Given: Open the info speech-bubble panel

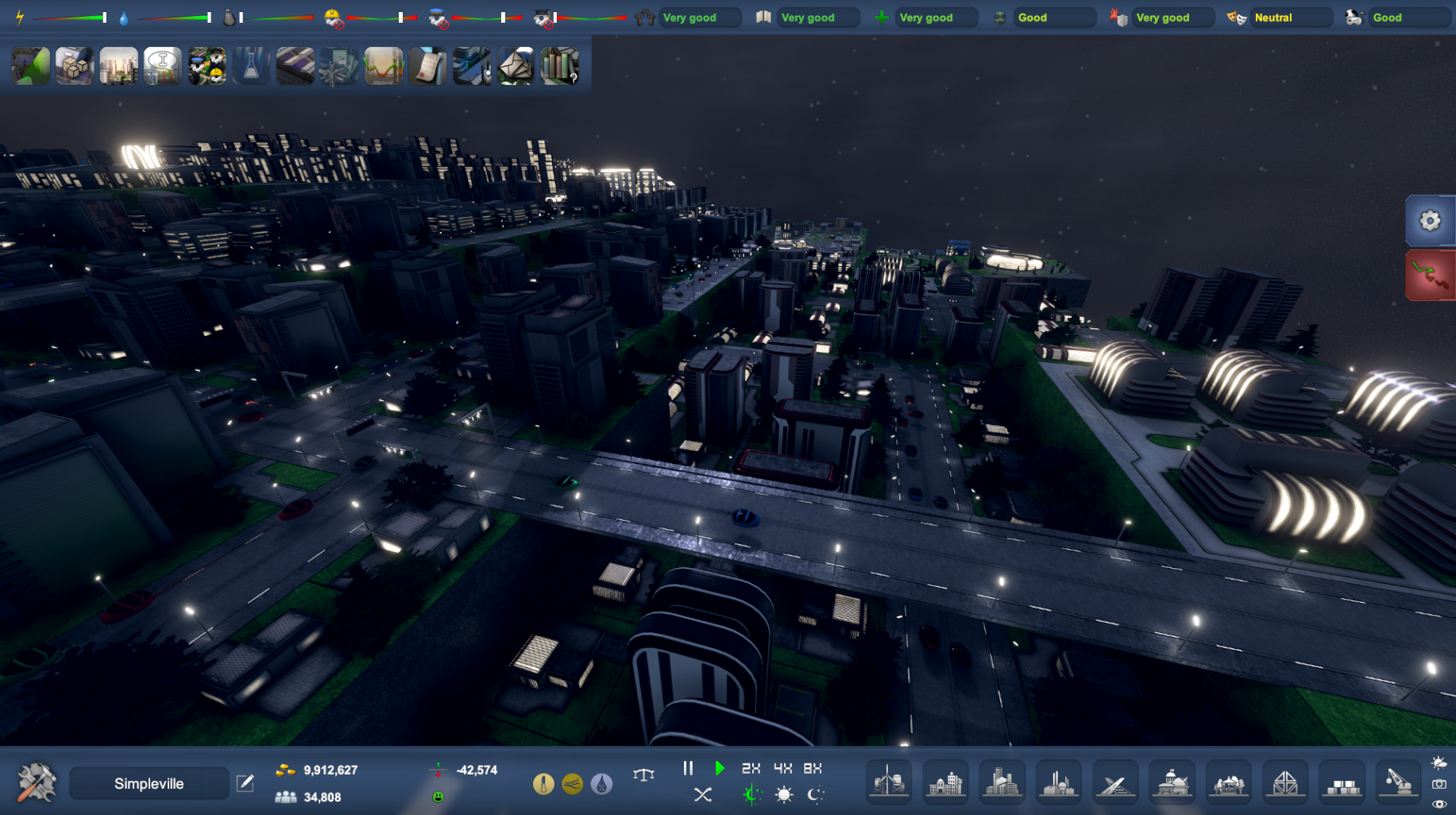Looking at the screenshot, I should click(x=163, y=66).
